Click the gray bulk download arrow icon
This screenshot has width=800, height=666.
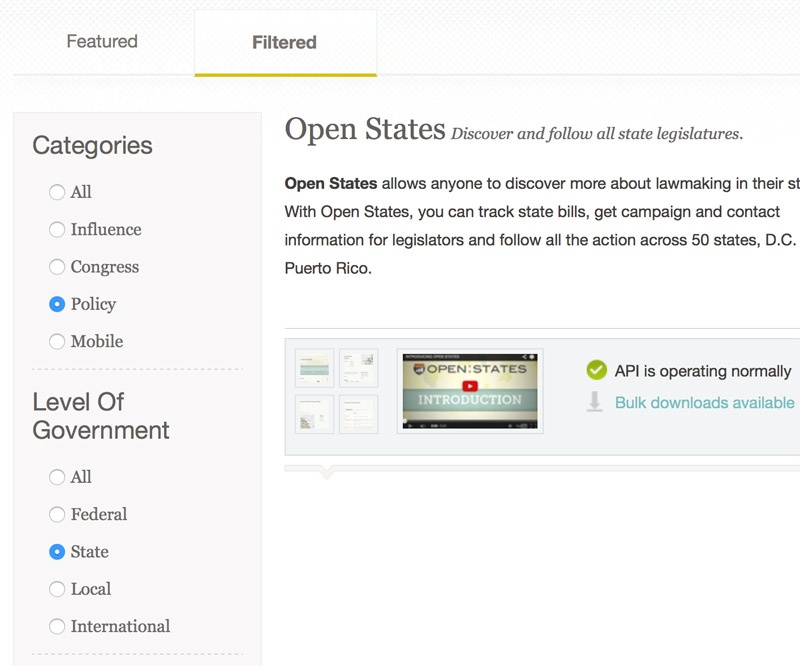click(596, 403)
